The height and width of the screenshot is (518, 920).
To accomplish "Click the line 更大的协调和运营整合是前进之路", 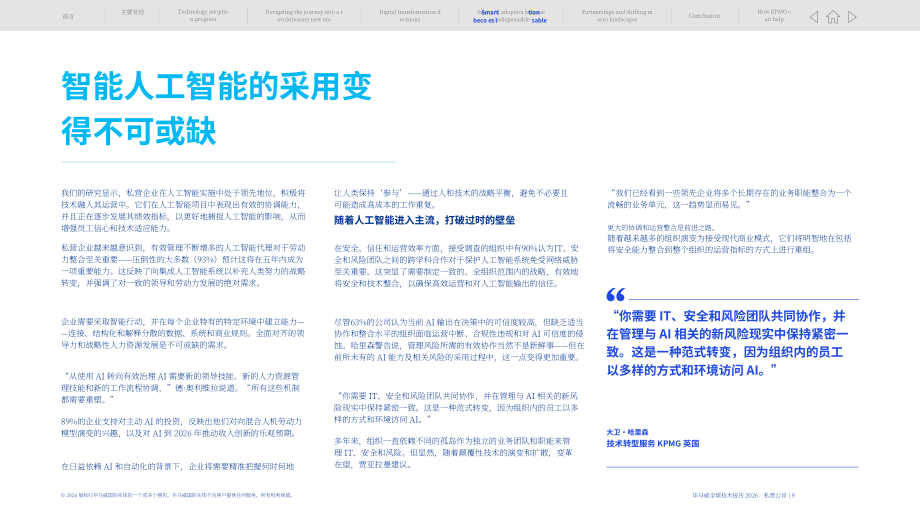I will click(x=661, y=228).
